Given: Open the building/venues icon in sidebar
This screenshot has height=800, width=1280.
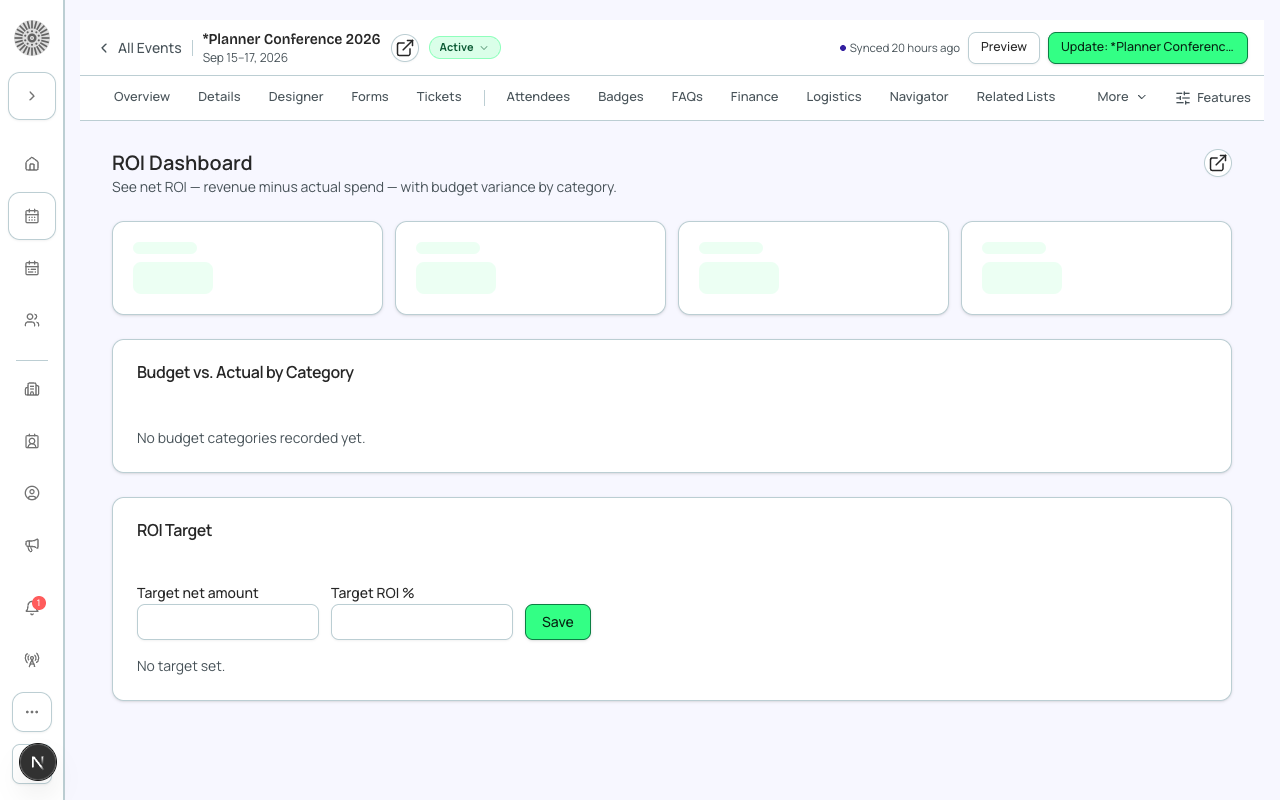Looking at the screenshot, I should [x=32, y=389].
